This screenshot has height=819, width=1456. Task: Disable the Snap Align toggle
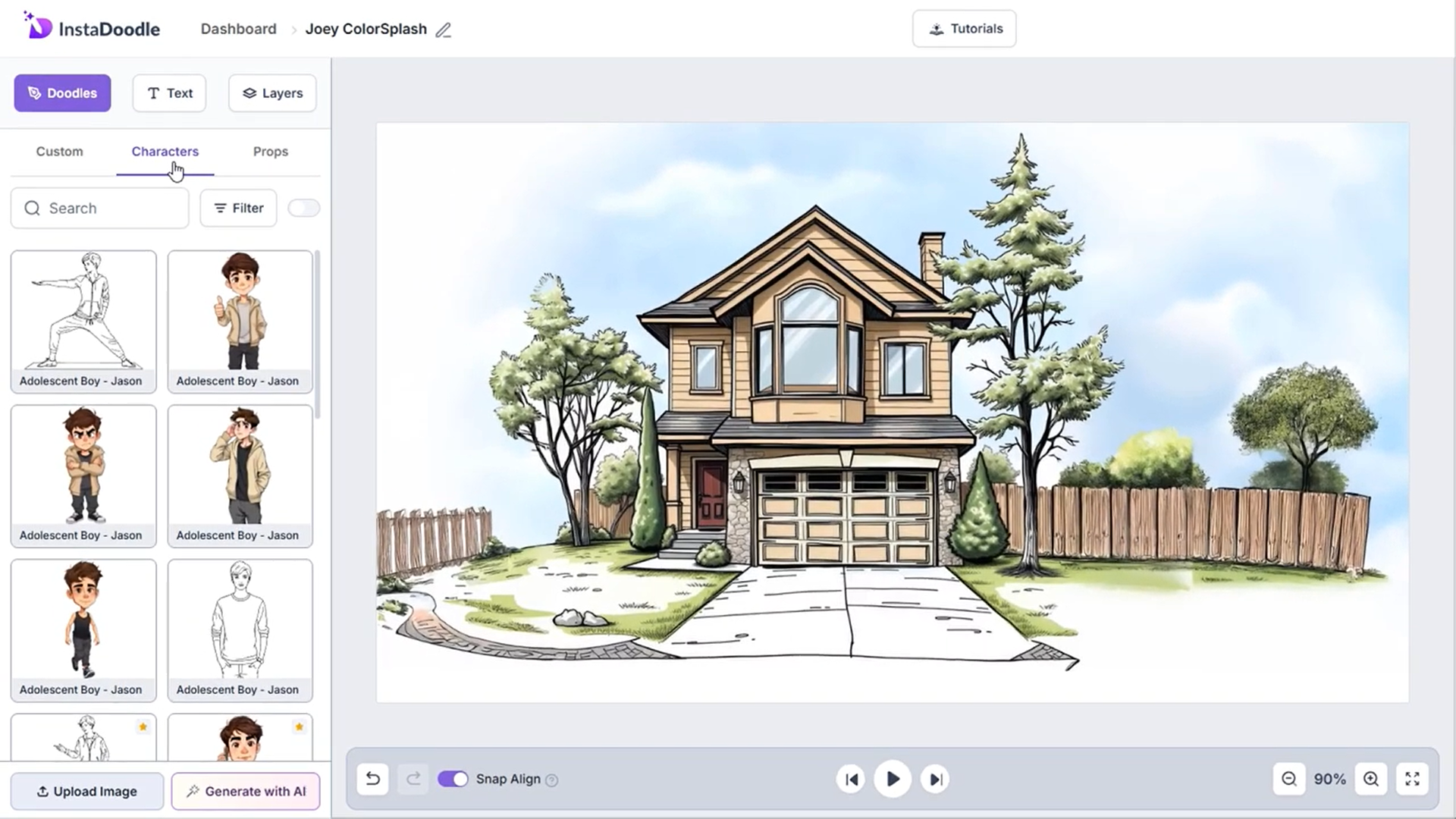(x=453, y=779)
